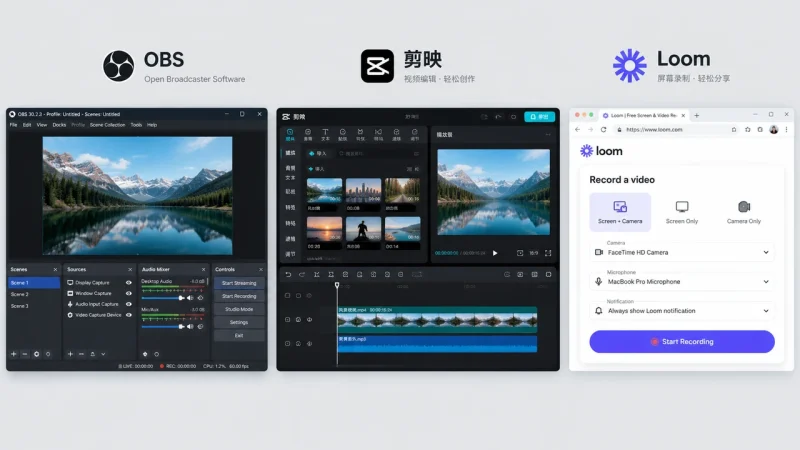The height and width of the screenshot is (450, 800).
Task: Hide Audio Input Capture via eye icon
Action: pos(129,304)
